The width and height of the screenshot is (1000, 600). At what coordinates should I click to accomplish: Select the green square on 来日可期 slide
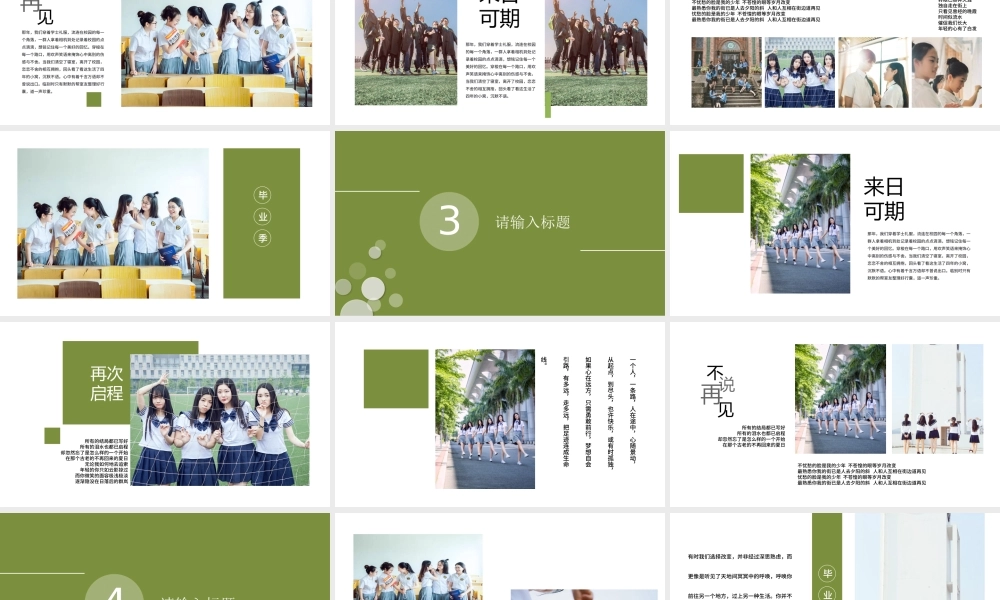tap(711, 183)
